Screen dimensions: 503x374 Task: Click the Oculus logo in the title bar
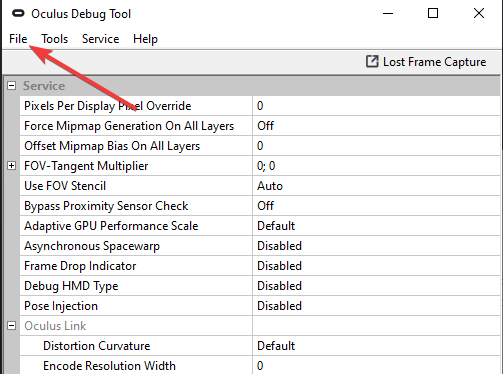18,13
